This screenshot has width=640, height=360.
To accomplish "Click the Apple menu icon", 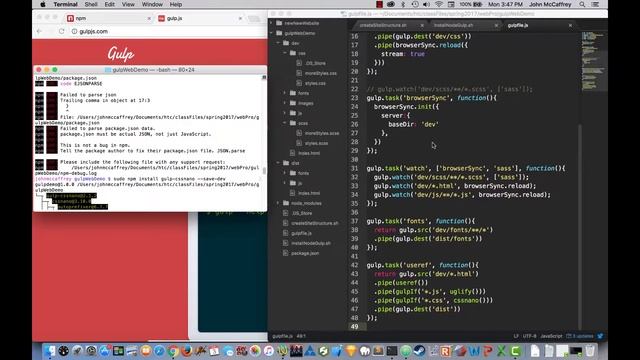I will (x=43, y=4).
